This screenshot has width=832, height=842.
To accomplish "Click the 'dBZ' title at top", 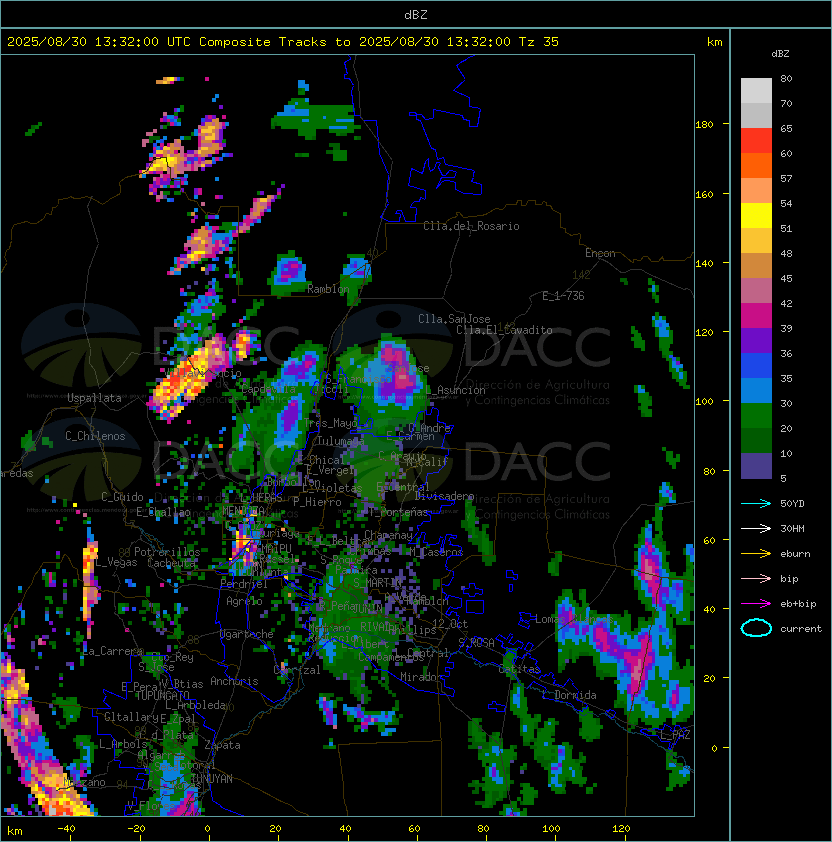I will coord(416,15).
